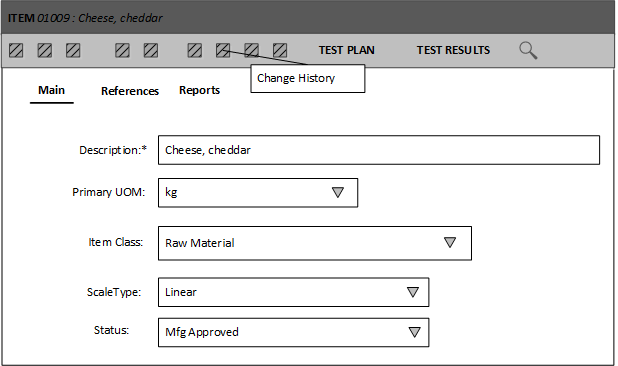The image size is (618, 366).
Task: Click the last hatched icon before TEST PLAN
Action: pos(280,50)
